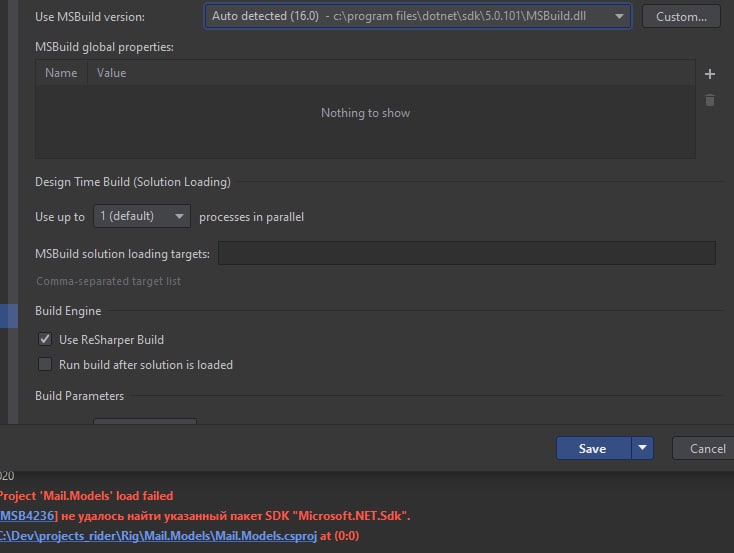
Task: Click the Build Engine section heading
Action: pyautogui.click(x=68, y=311)
